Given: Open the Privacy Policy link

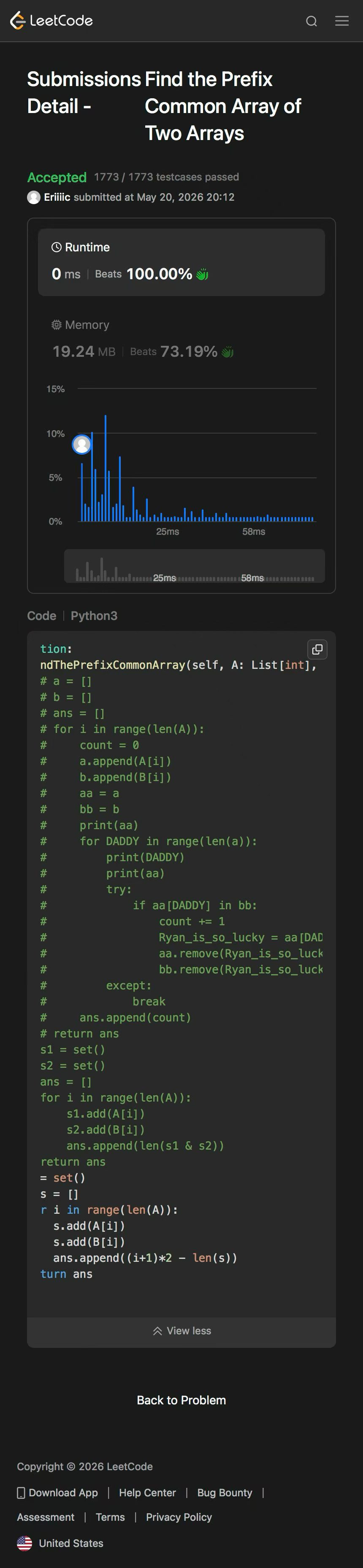Looking at the screenshot, I should point(179,1517).
